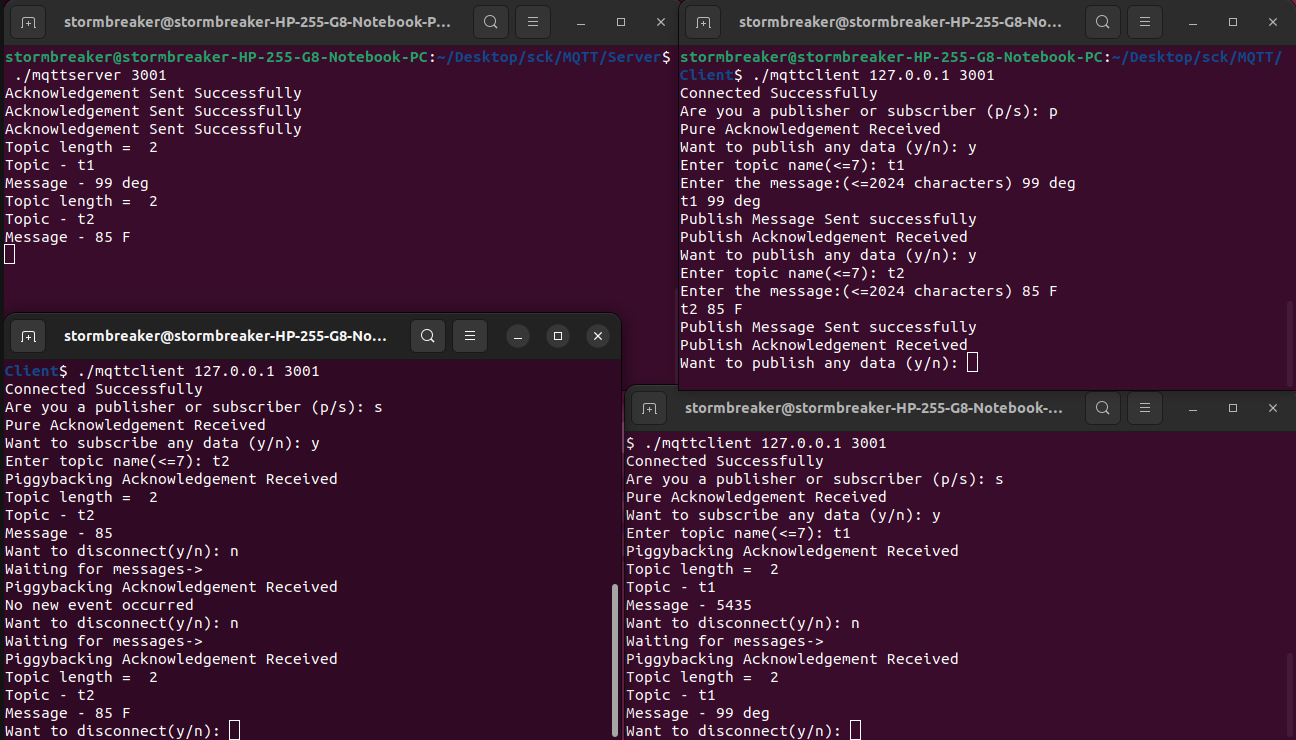Click 'Enter topic name(<=7): t1' in t1 subscriber terminal

[738, 533]
